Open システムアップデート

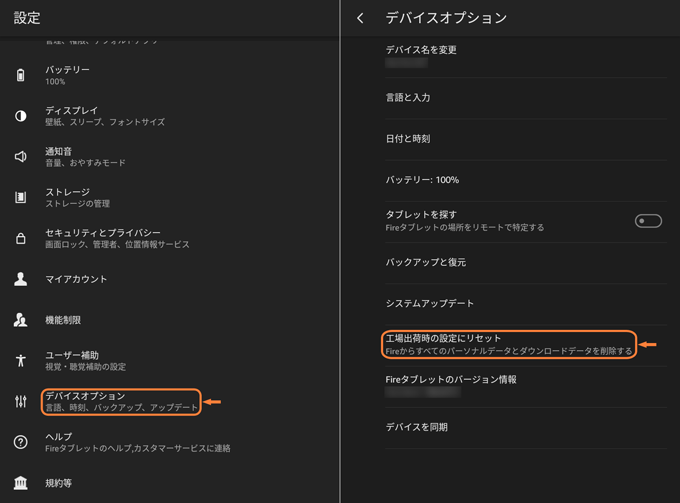(x=526, y=304)
